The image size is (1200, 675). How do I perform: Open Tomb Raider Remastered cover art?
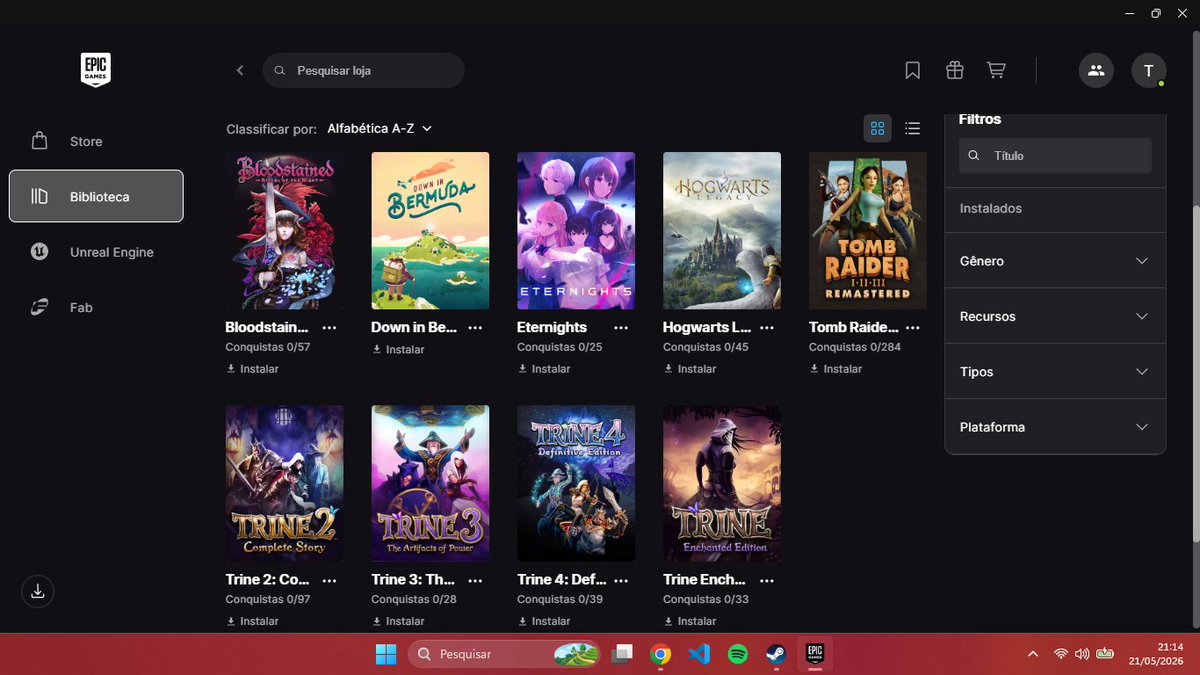point(868,231)
